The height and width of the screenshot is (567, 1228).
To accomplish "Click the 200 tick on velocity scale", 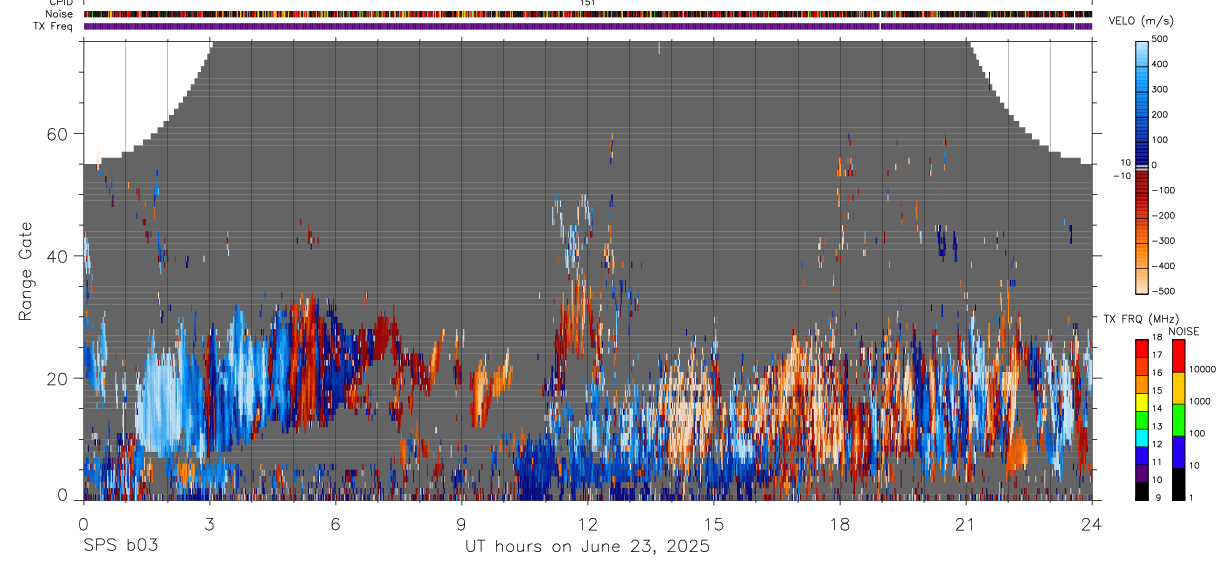I will click(1162, 114).
